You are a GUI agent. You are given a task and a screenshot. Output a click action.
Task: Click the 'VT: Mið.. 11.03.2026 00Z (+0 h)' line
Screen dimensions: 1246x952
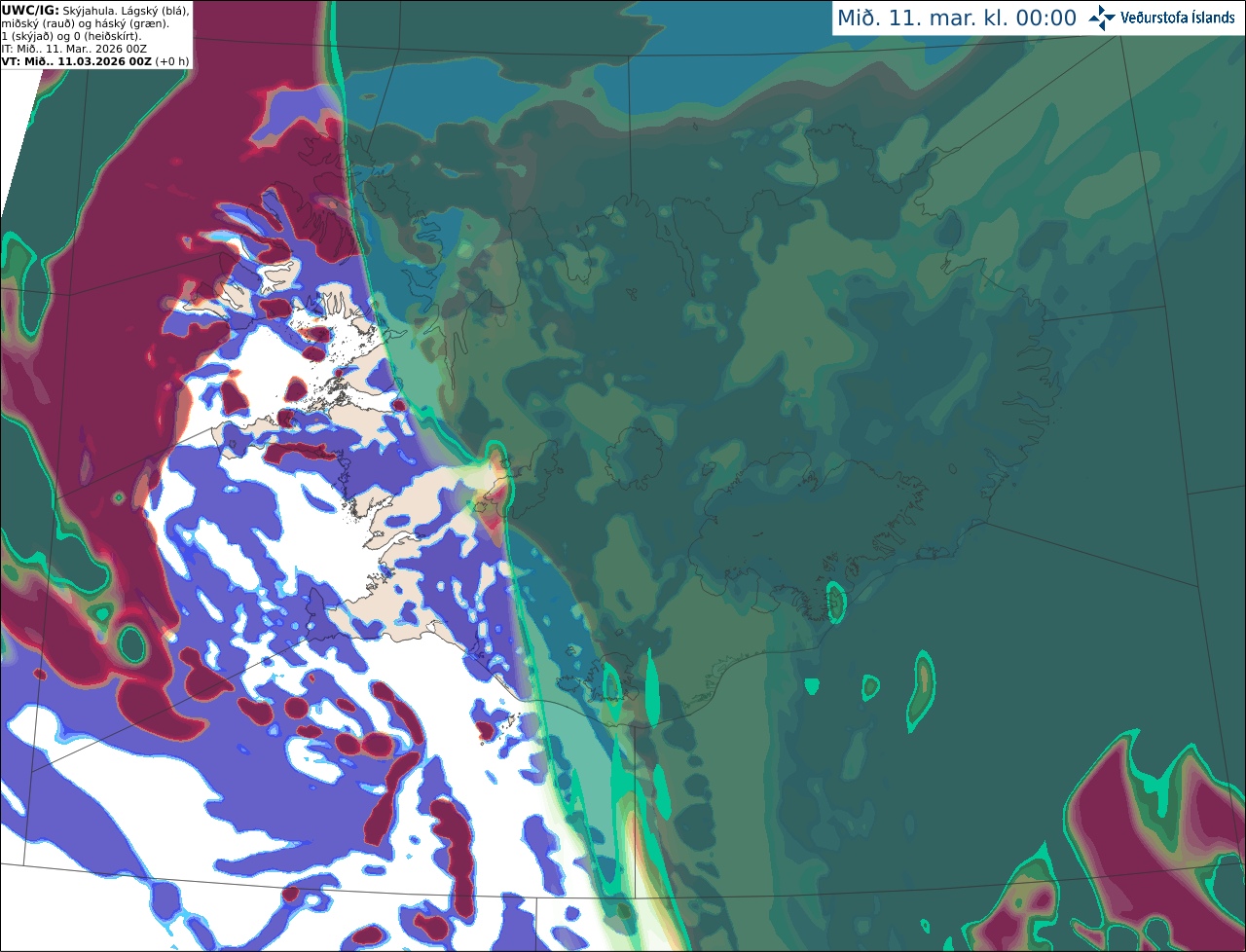pyautogui.click(x=95, y=61)
